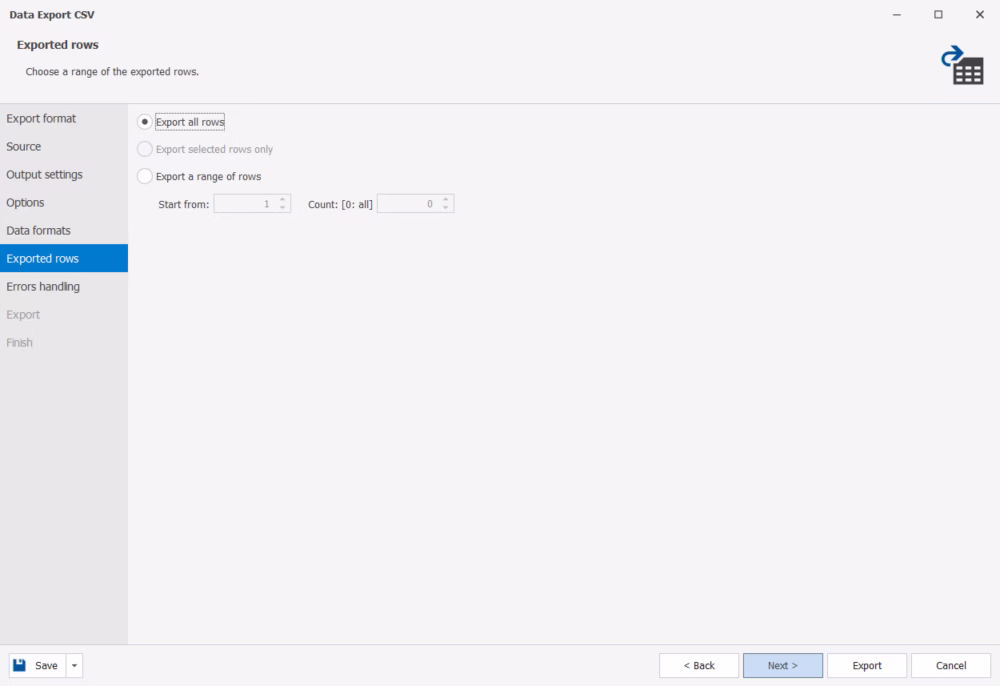This screenshot has height=686, width=1000.
Task: Increase the Start from value
Action: pyautogui.click(x=283, y=200)
